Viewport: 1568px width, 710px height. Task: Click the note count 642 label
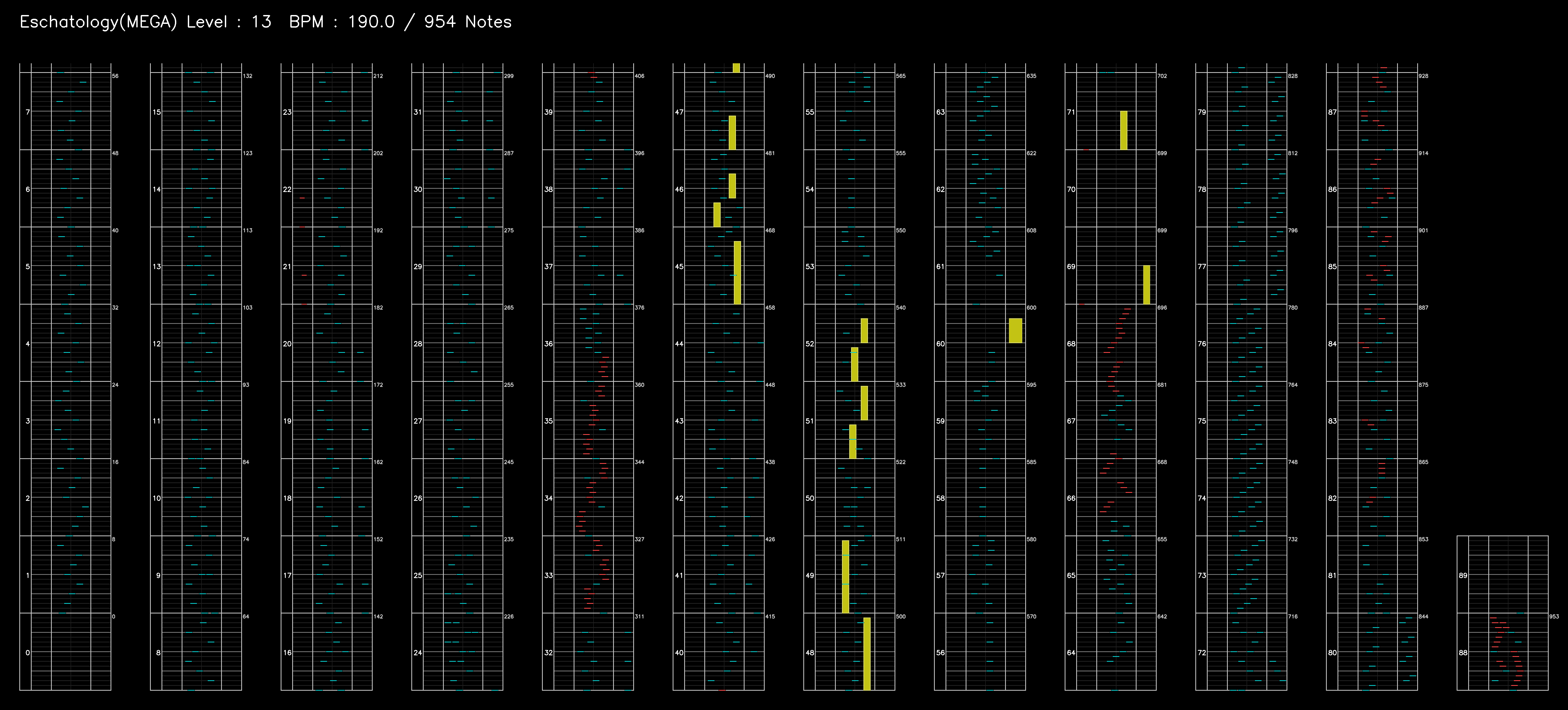(1162, 616)
